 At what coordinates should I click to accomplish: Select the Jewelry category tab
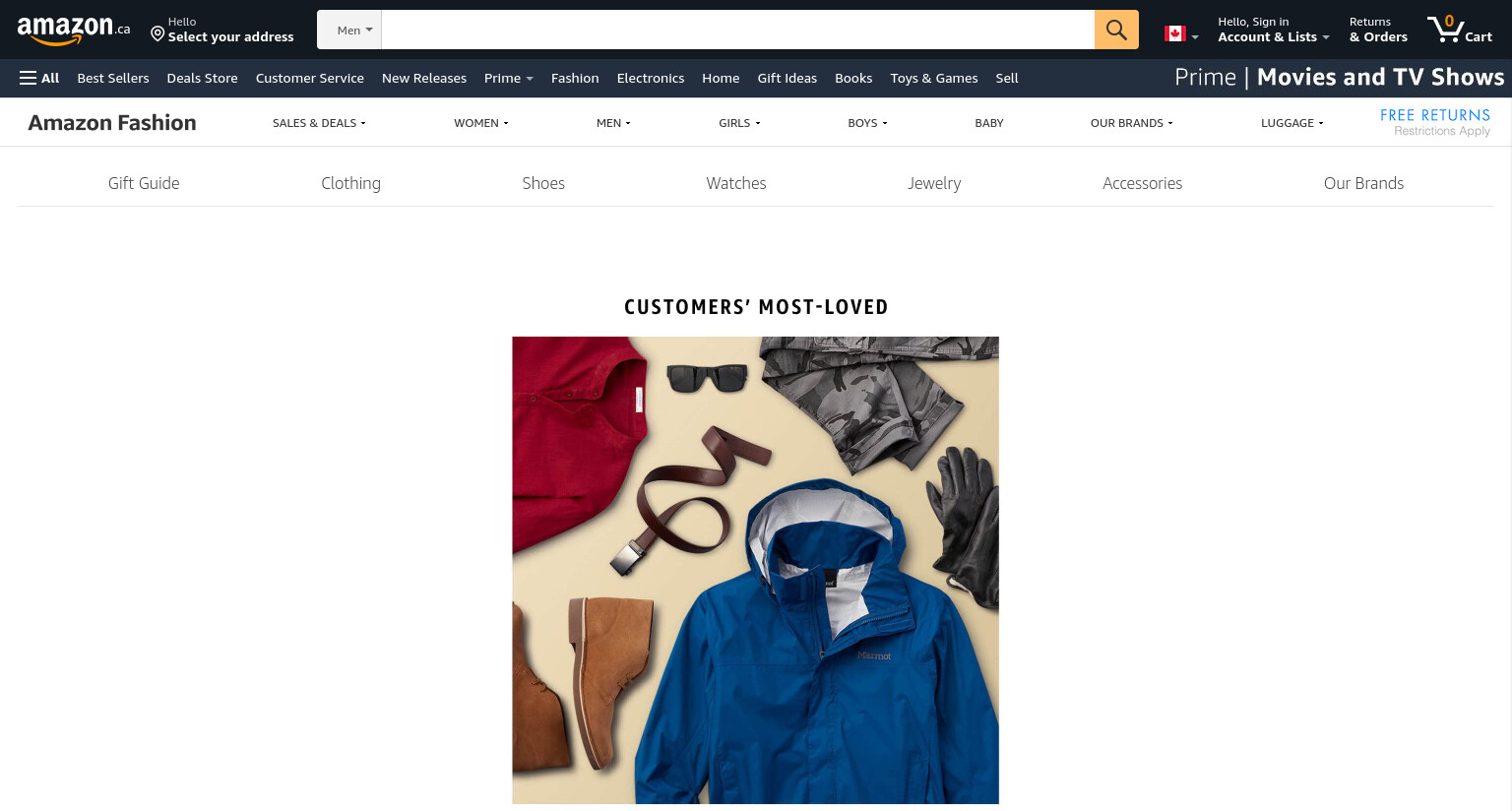[934, 183]
